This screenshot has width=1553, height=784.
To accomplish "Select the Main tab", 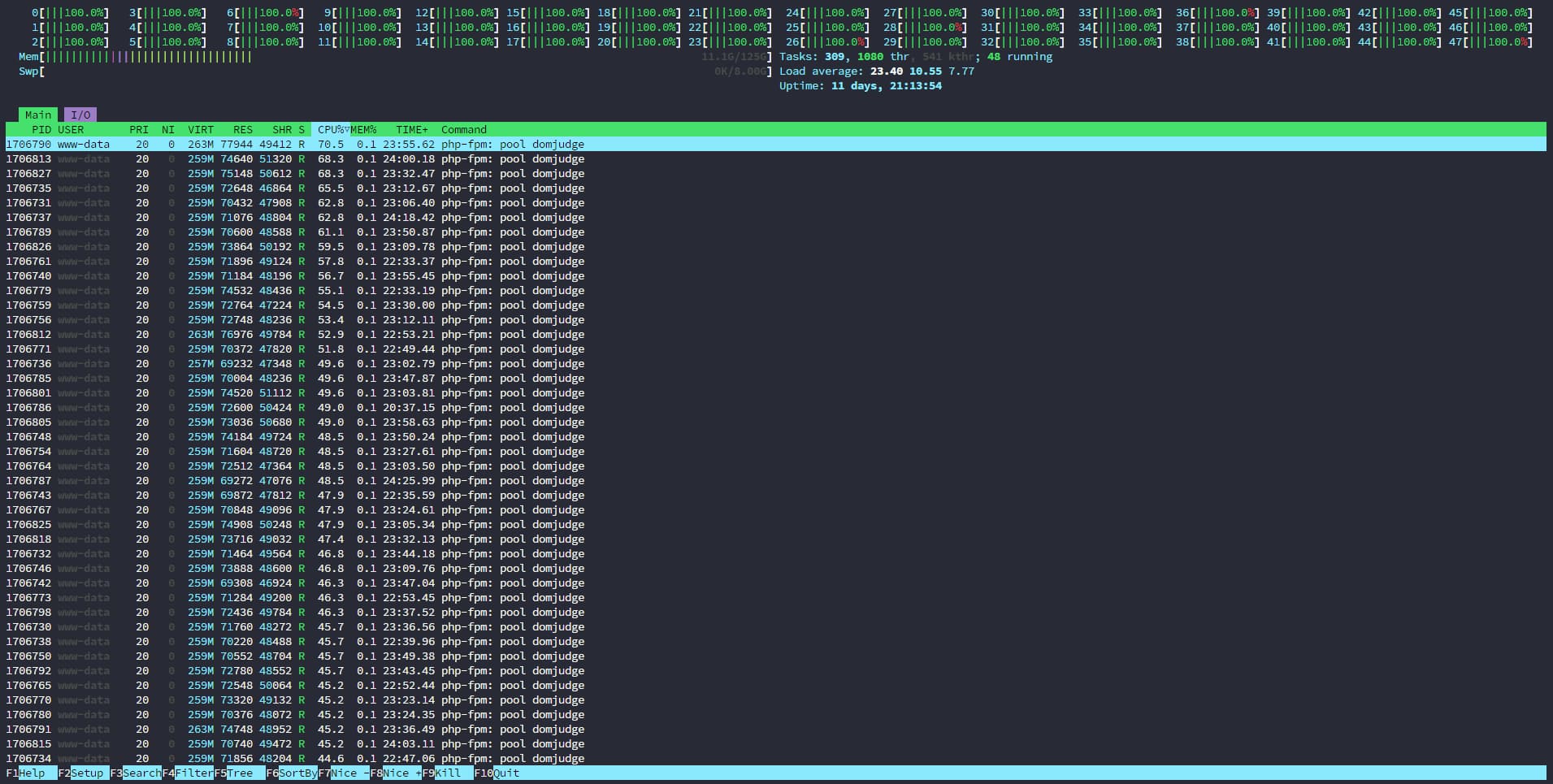I will tap(37, 115).
